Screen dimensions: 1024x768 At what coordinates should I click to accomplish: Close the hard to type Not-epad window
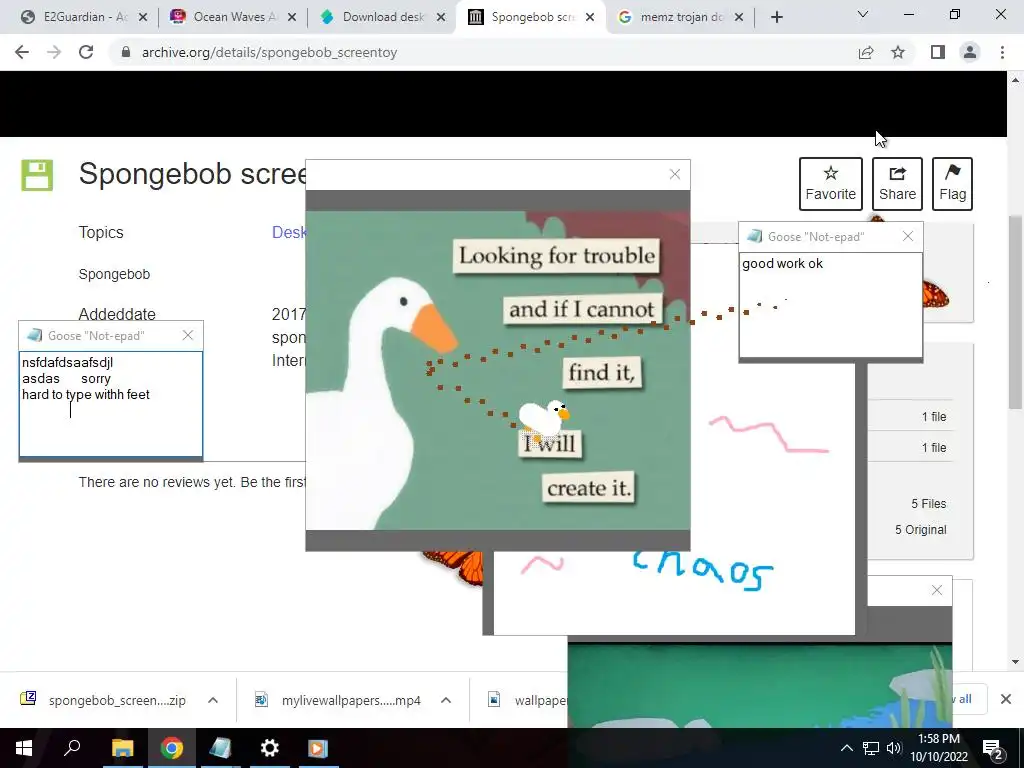pyautogui.click(x=187, y=335)
